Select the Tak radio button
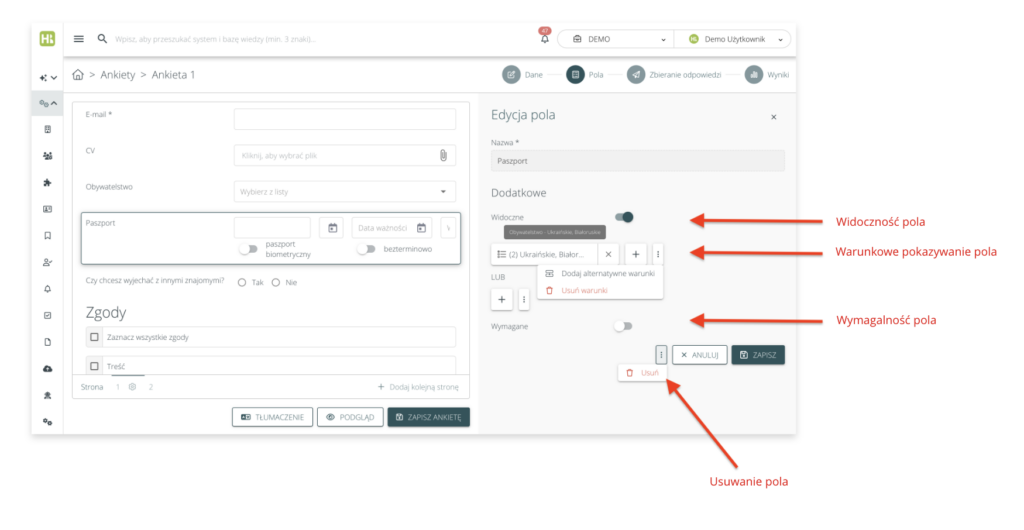 pyautogui.click(x=242, y=283)
